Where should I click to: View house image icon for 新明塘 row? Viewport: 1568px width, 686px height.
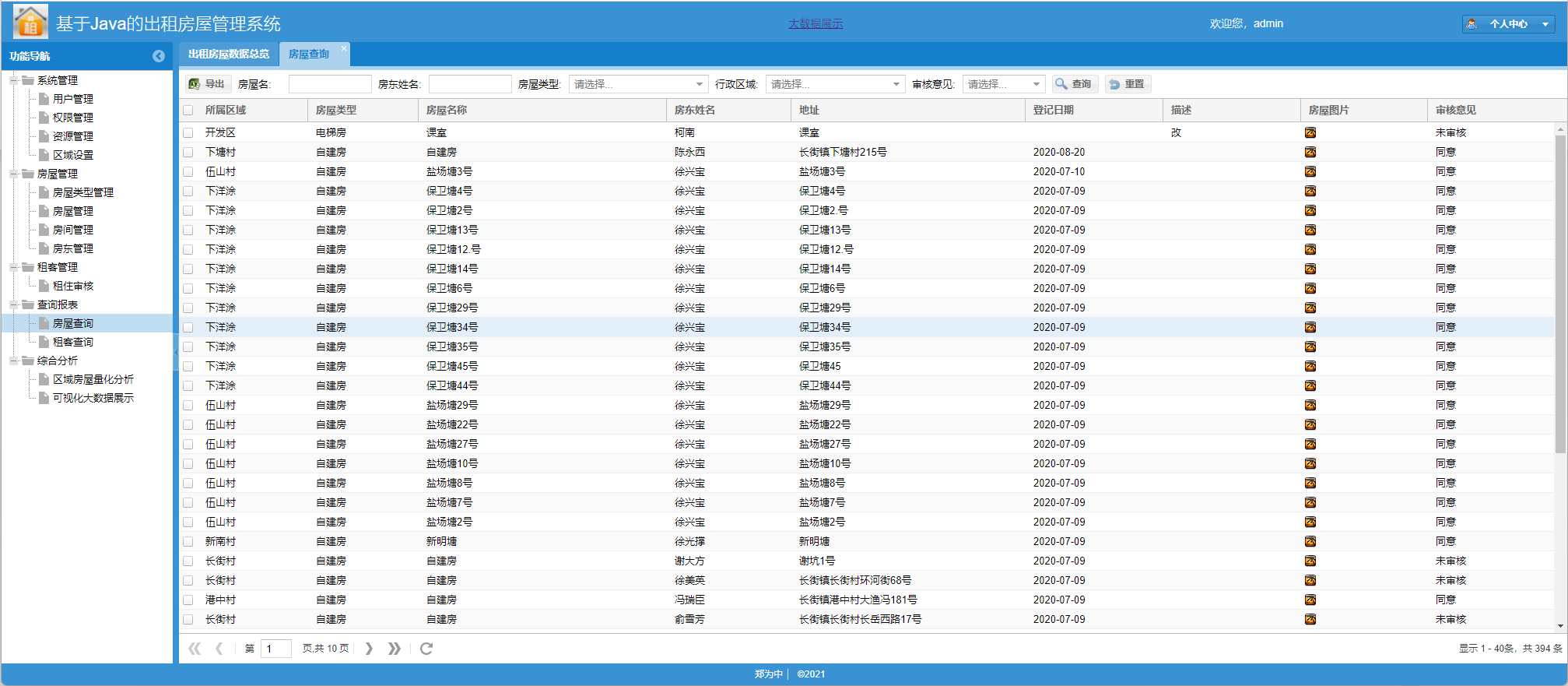1310,542
